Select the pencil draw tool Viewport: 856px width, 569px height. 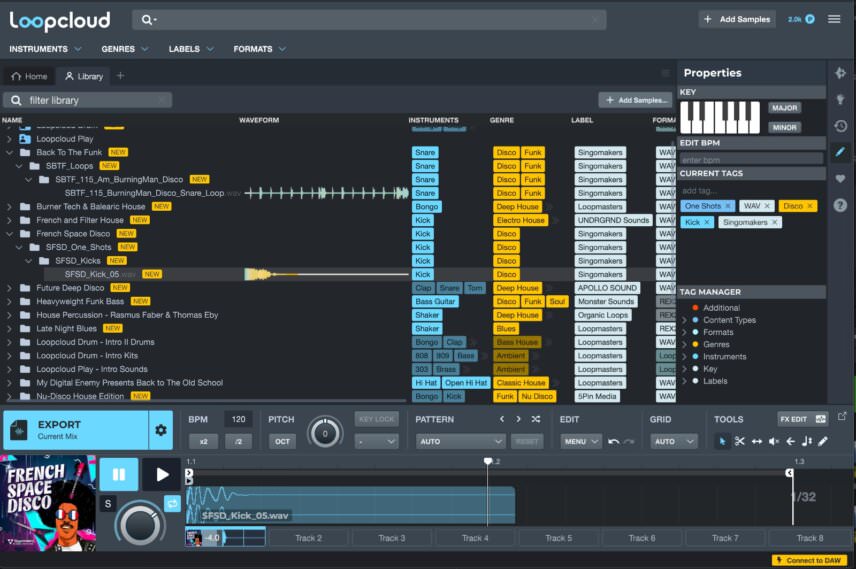click(x=823, y=441)
